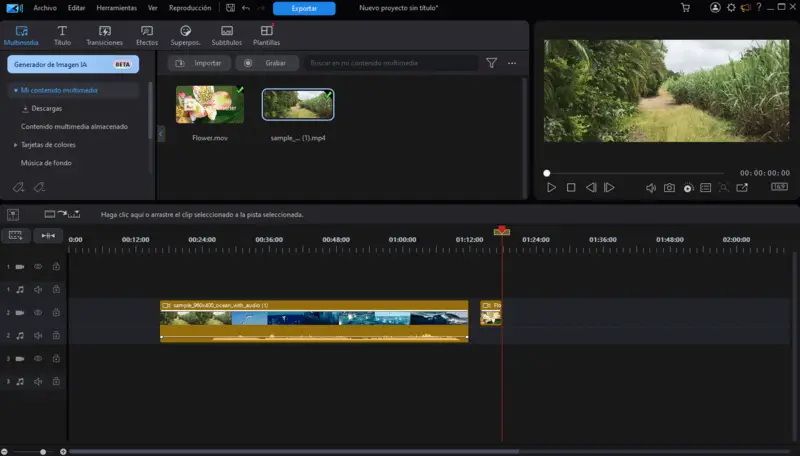800x456 pixels.
Task: Open the Título room tab
Action: coord(62,36)
